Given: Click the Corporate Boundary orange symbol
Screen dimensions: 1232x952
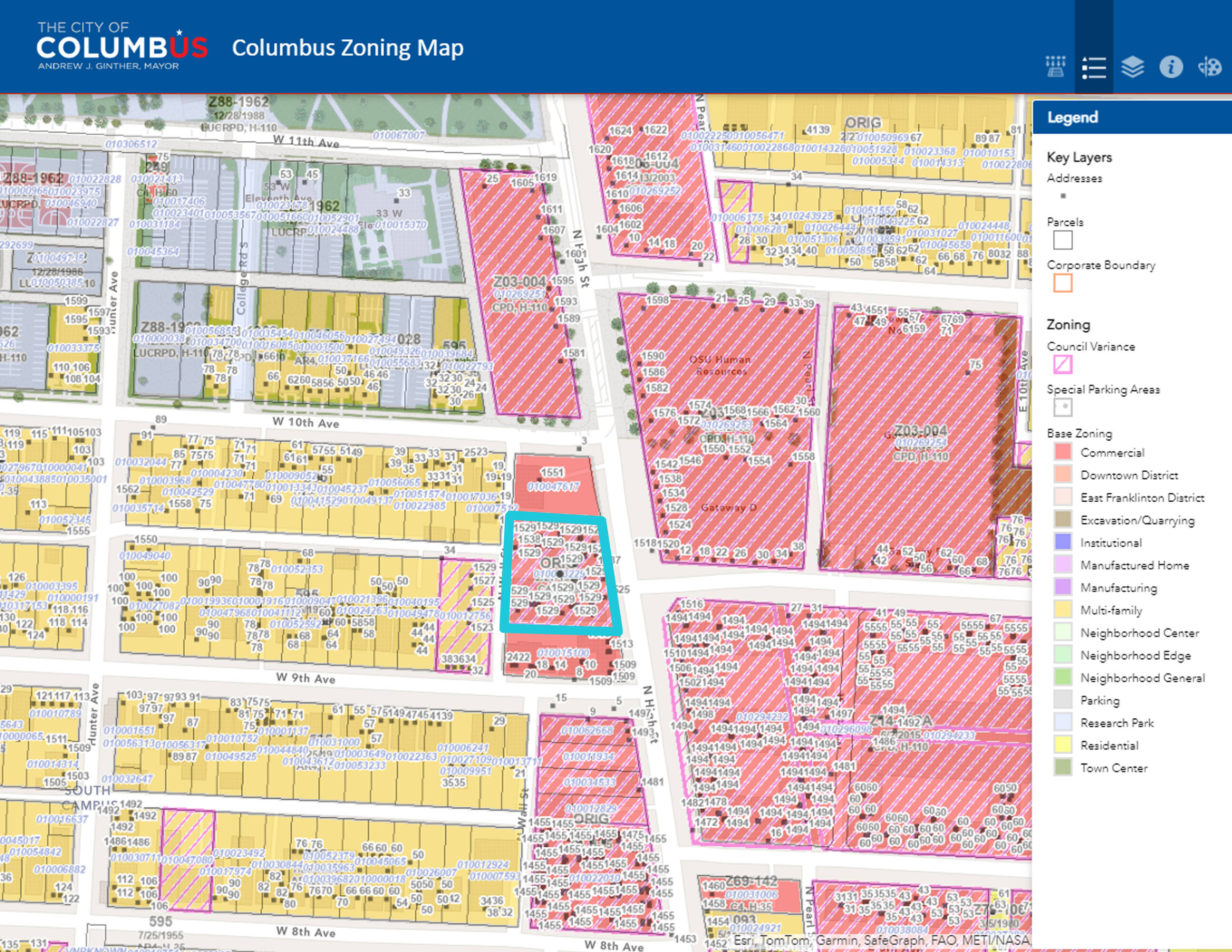Looking at the screenshot, I should [1063, 283].
